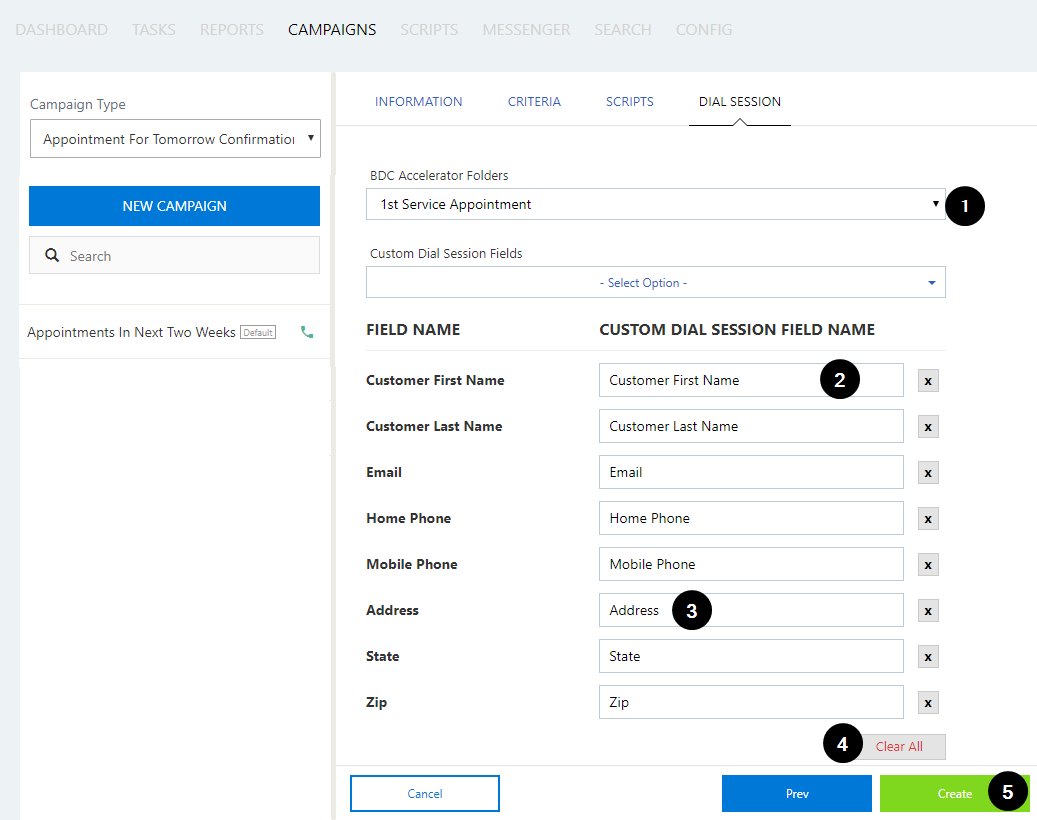Click the FIELD NAME column header

(x=413, y=329)
